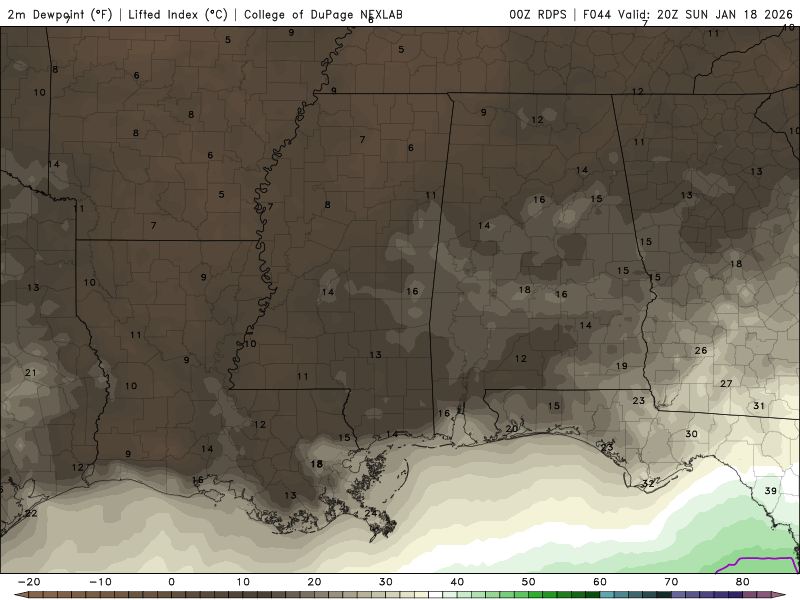The width and height of the screenshot is (800, 600).
Task: Click the right arrow end of colorbar
Action: click(x=779, y=595)
